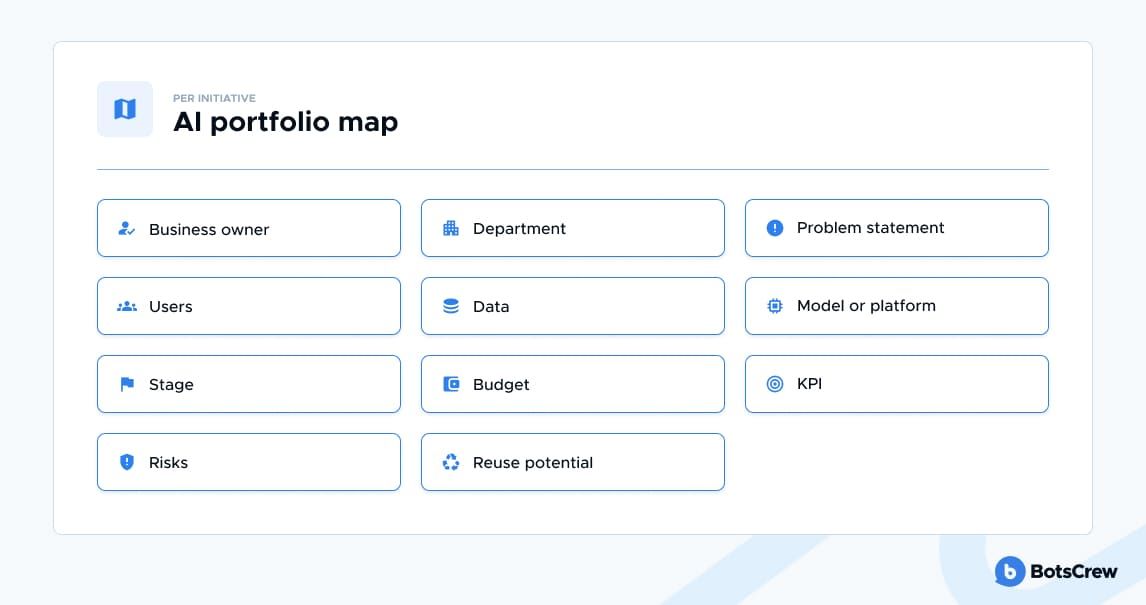This screenshot has height=605, width=1146.
Task: Click the AI portfolio map heading
Action: point(286,122)
